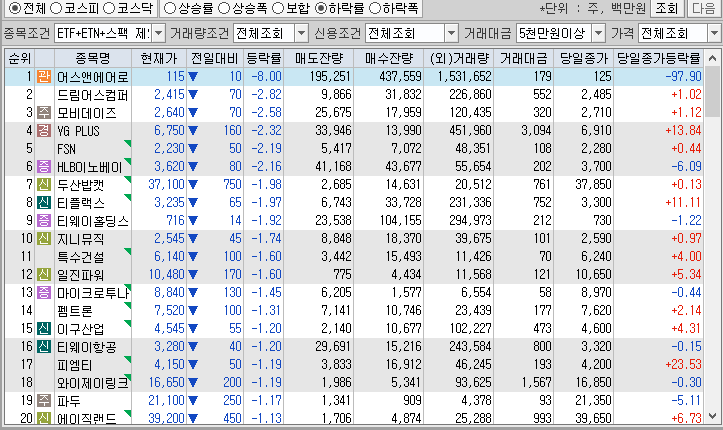Click the 관 badge on 어스앤에어로 row

coord(44,77)
